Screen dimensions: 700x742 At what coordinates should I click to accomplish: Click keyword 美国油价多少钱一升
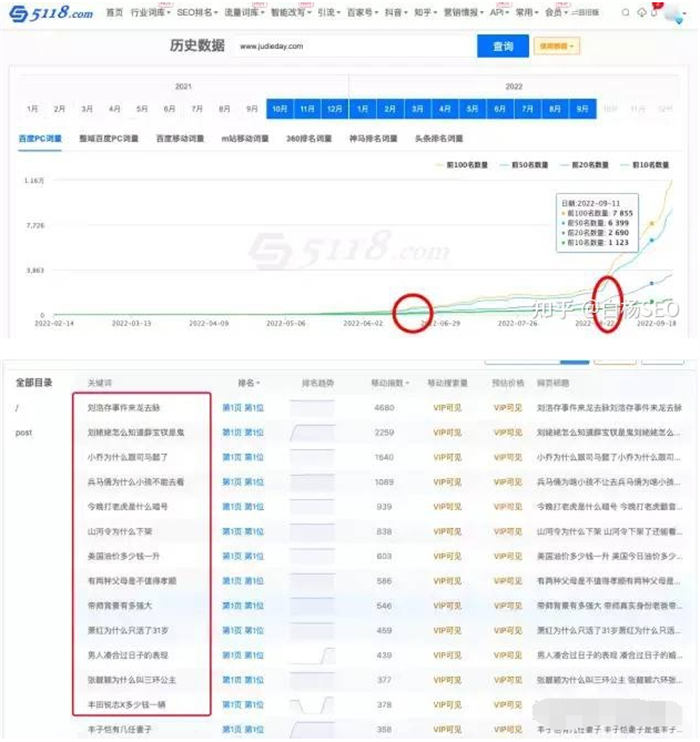click(124, 556)
